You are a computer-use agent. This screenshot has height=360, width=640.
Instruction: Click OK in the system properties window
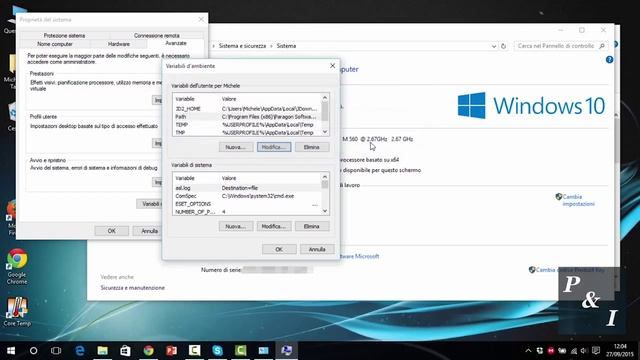111,231
